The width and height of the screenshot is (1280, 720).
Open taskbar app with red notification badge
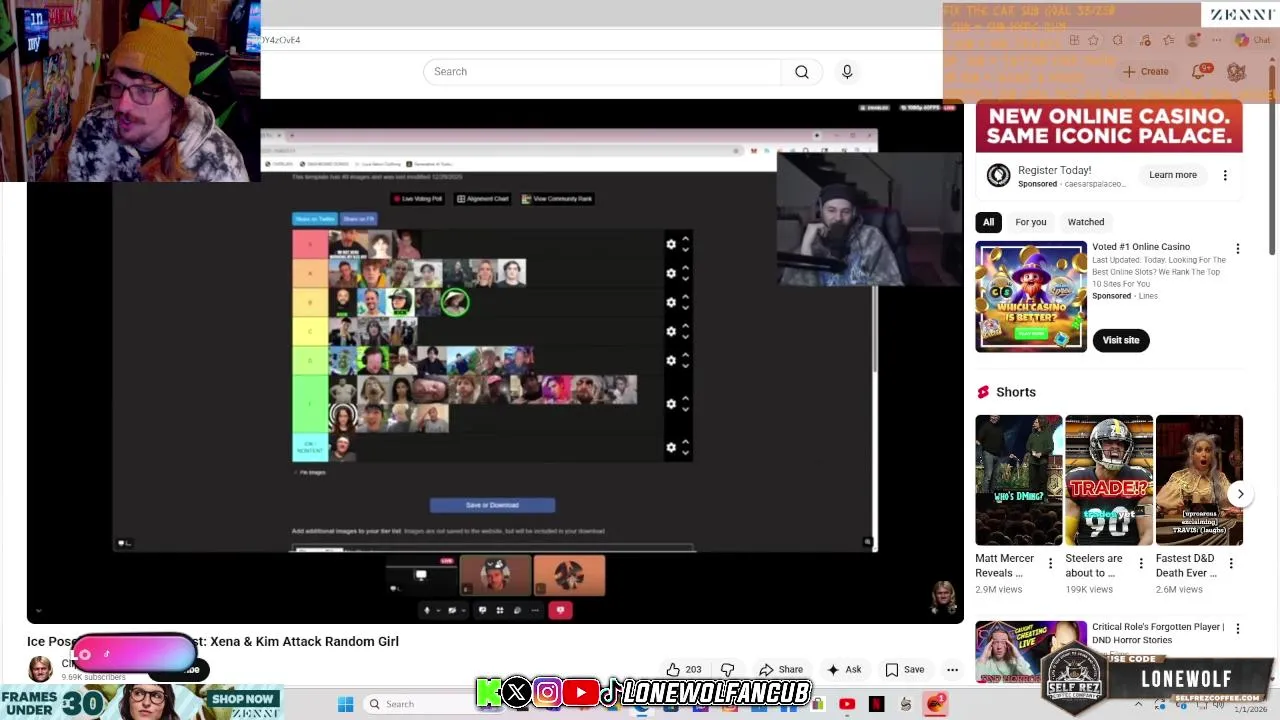coord(935,704)
